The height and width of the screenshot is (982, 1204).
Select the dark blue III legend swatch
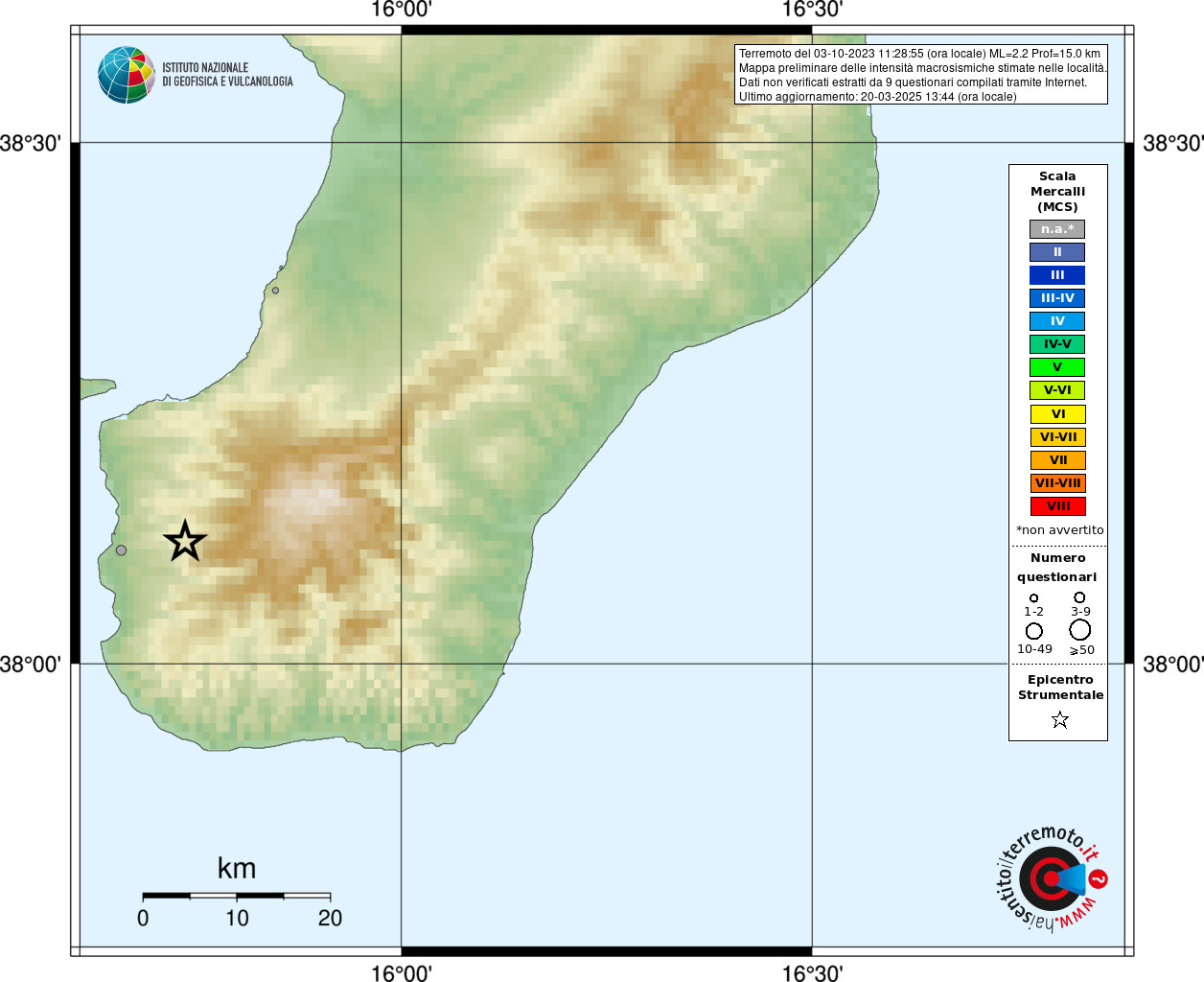tap(1057, 275)
